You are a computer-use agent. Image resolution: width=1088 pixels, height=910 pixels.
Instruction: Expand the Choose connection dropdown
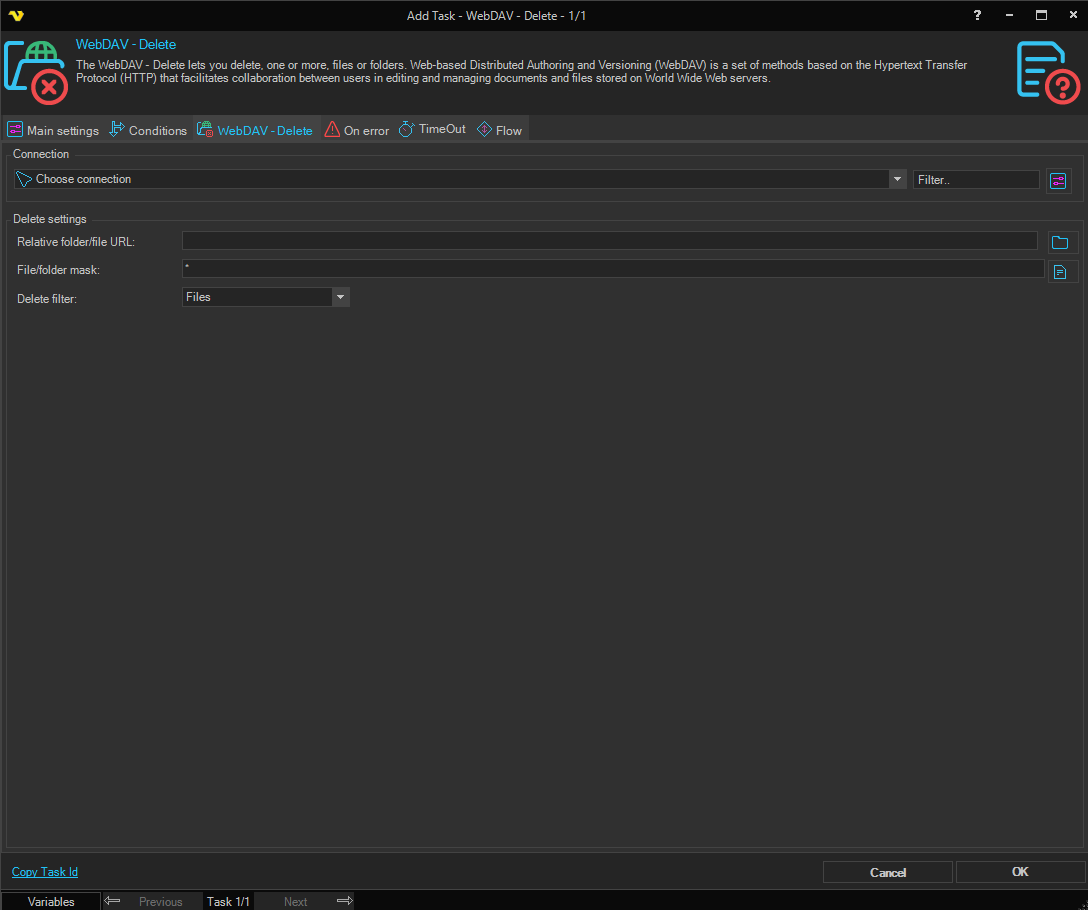[897, 179]
